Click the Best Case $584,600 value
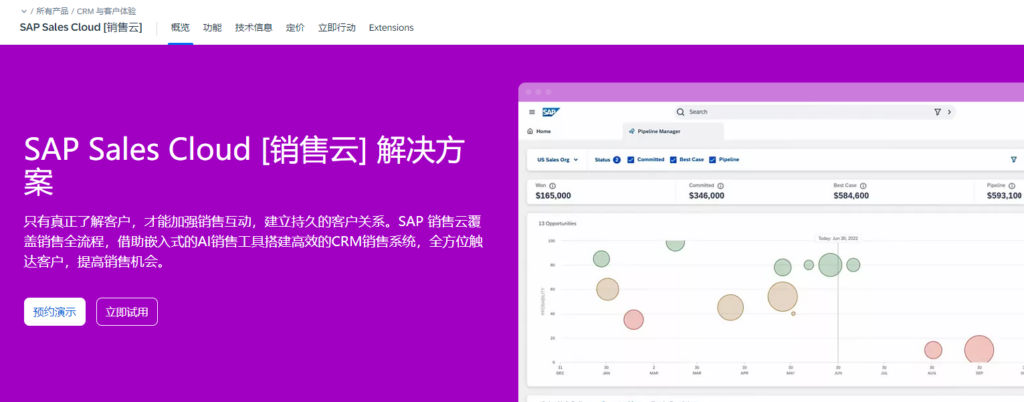Screen dimensions: 1024x402 pyautogui.click(x=852, y=195)
